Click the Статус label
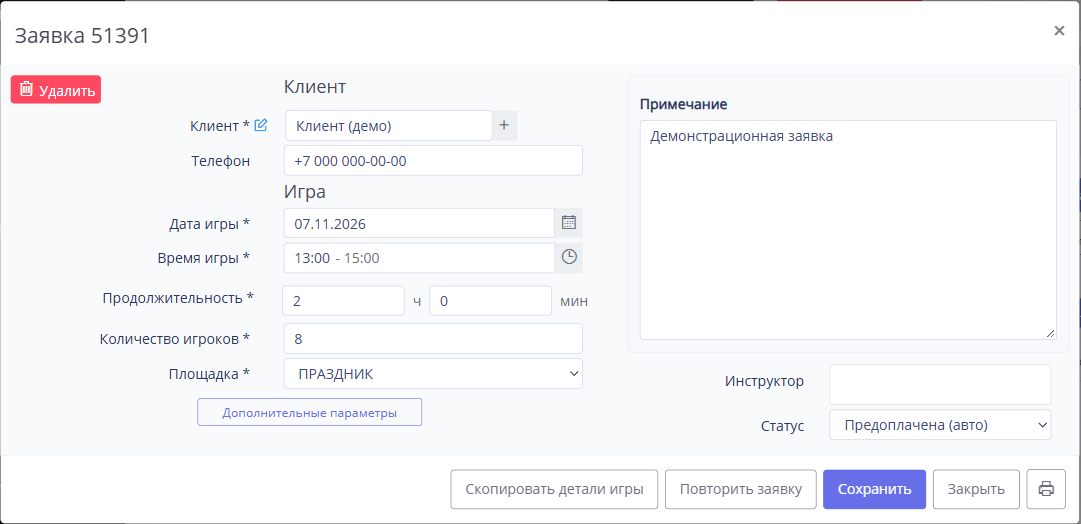The height and width of the screenshot is (524, 1081). click(x=782, y=425)
